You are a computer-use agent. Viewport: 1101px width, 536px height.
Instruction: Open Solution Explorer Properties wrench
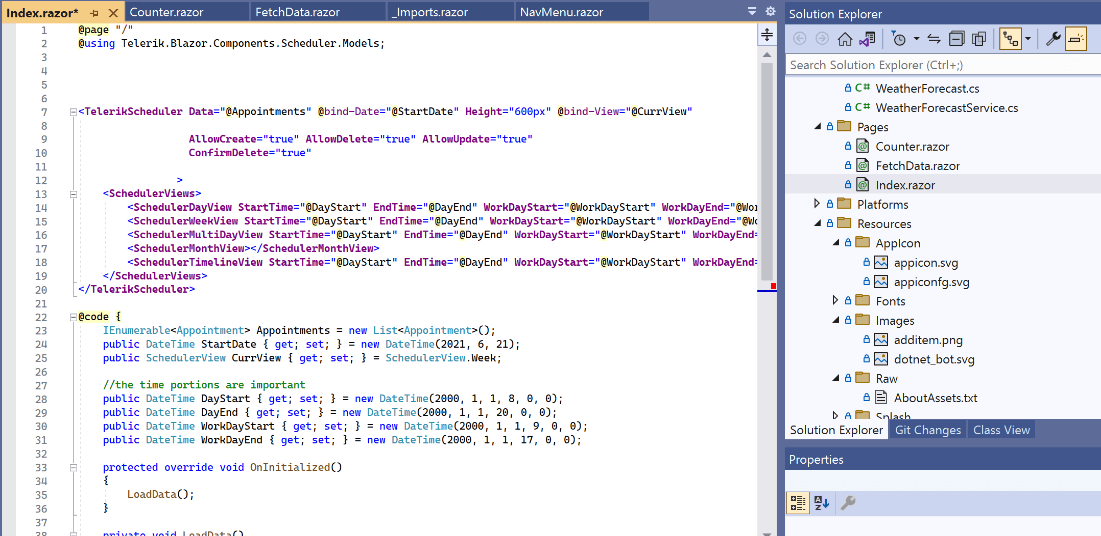(x=1053, y=39)
